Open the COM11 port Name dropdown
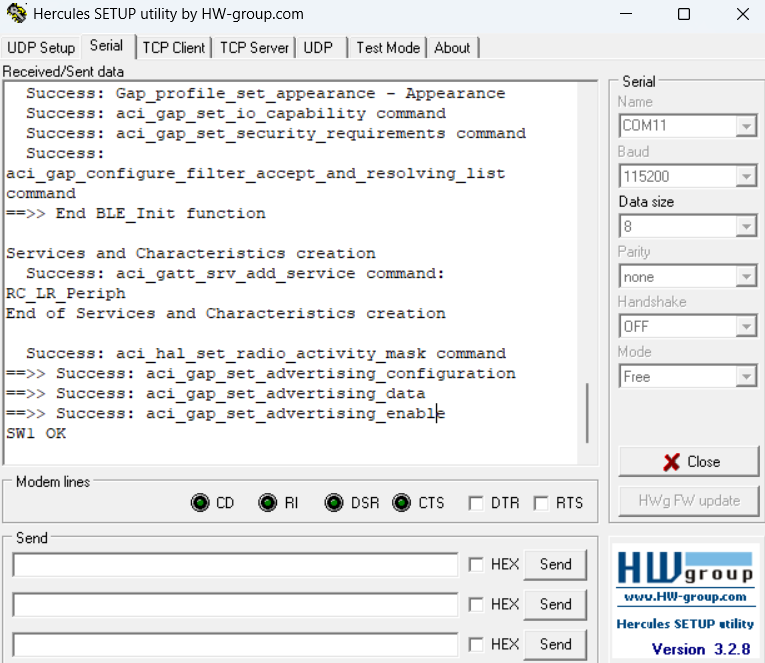The height and width of the screenshot is (663, 765). point(746,126)
